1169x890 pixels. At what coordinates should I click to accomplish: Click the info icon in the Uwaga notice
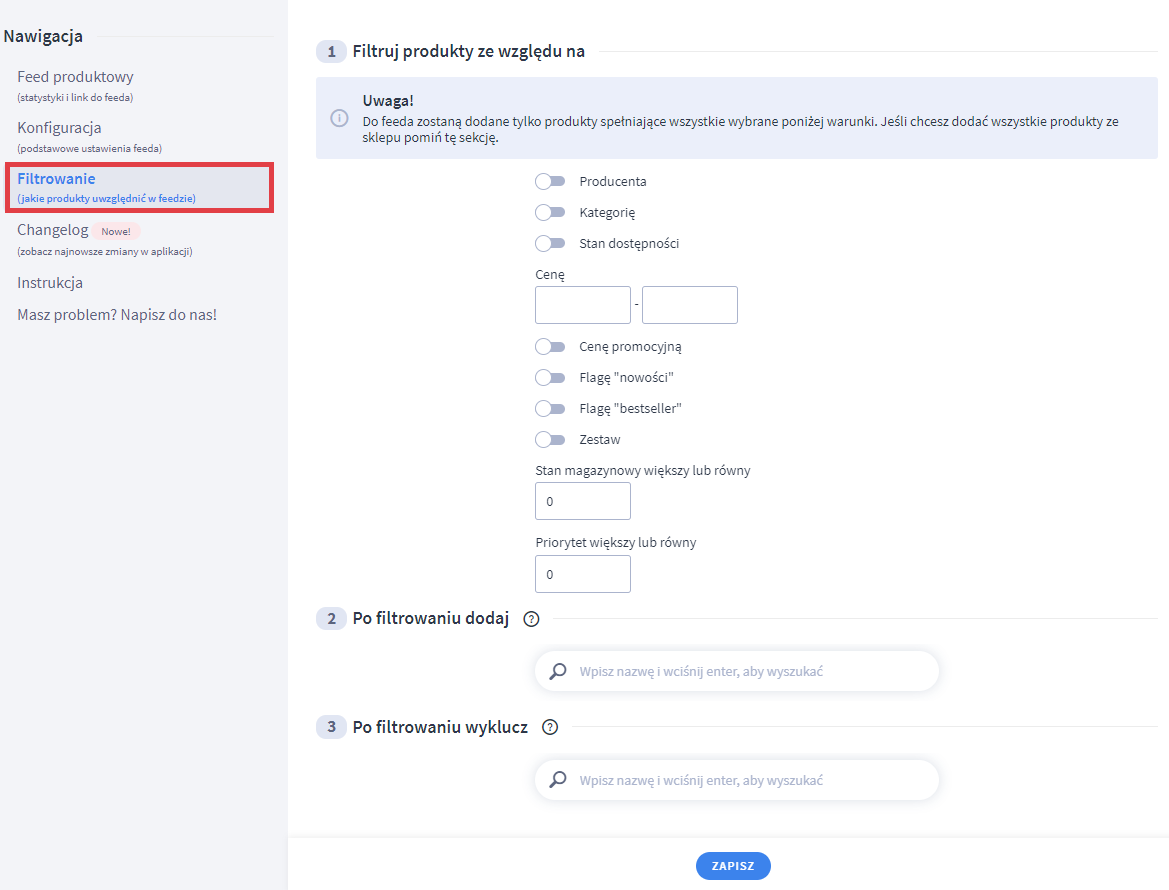tap(339, 118)
